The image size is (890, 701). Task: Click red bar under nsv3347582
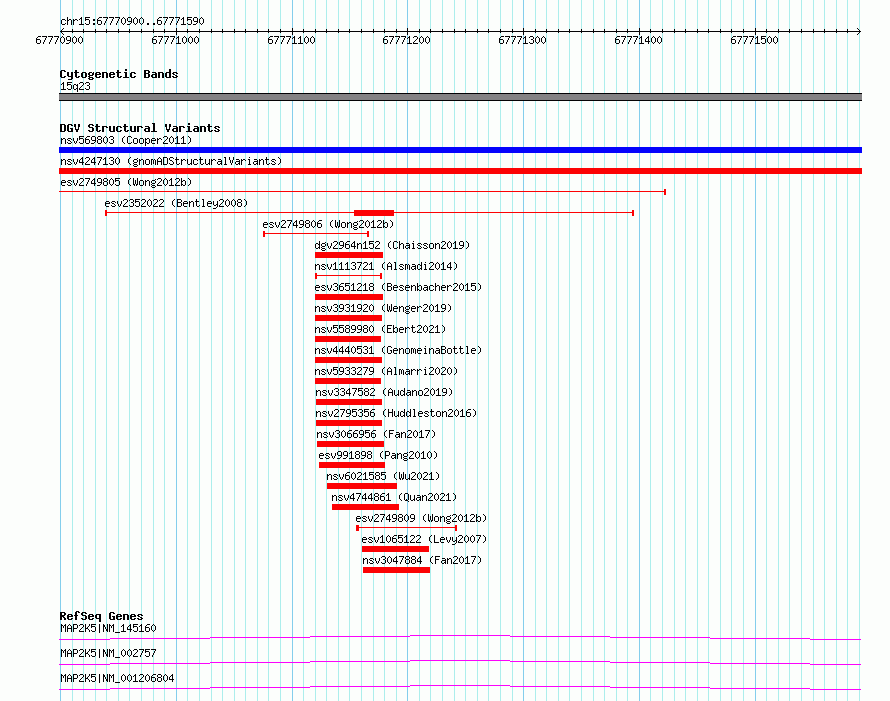[x=349, y=402]
